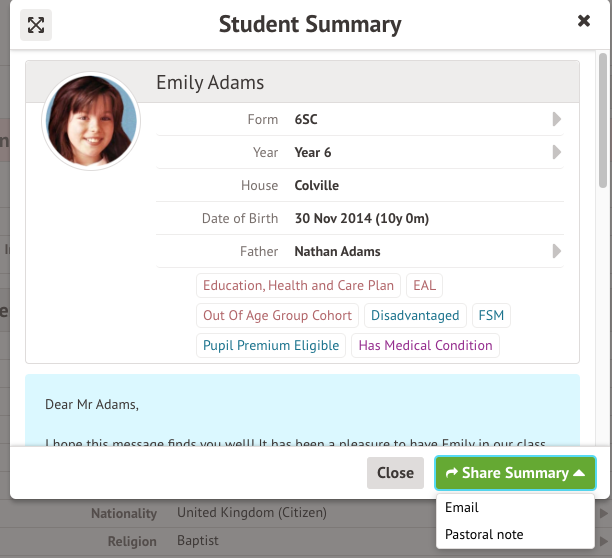Expand the Year 6 row arrow

click(x=557, y=153)
